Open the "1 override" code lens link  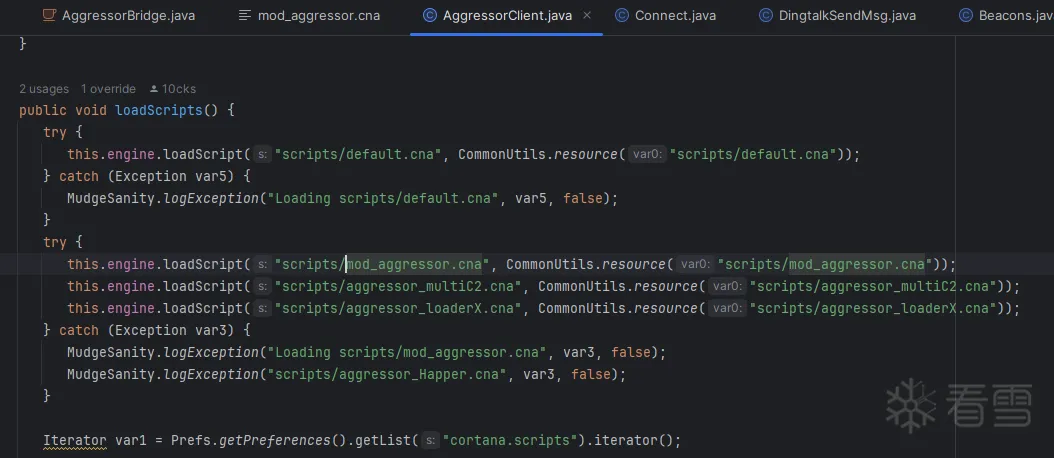click(x=108, y=89)
